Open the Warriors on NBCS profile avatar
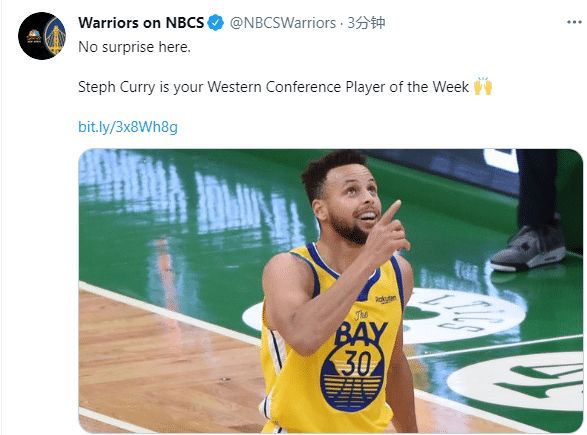Image resolution: width=587 pixels, height=435 pixels. point(42,36)
